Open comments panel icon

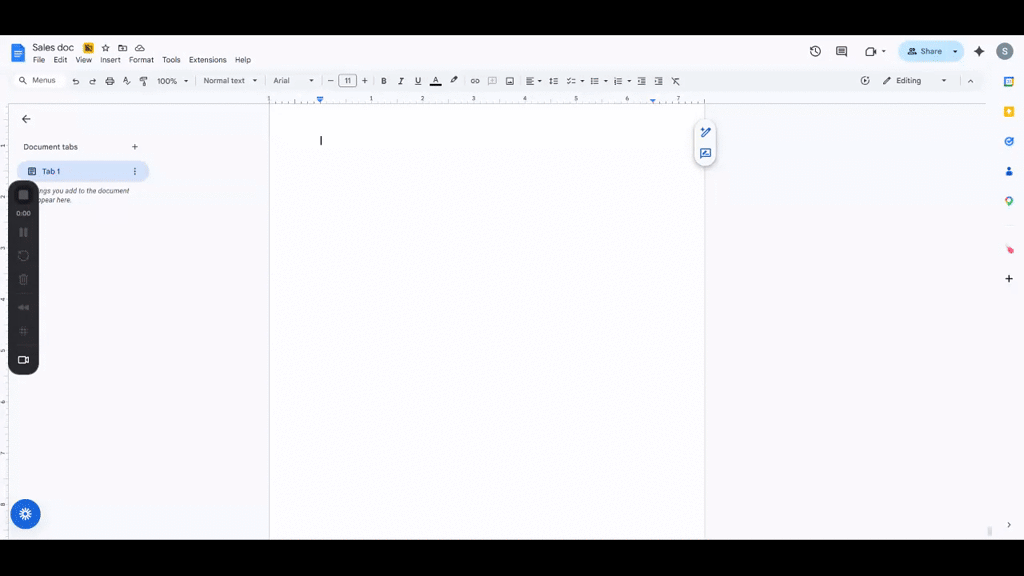(841, 51)
